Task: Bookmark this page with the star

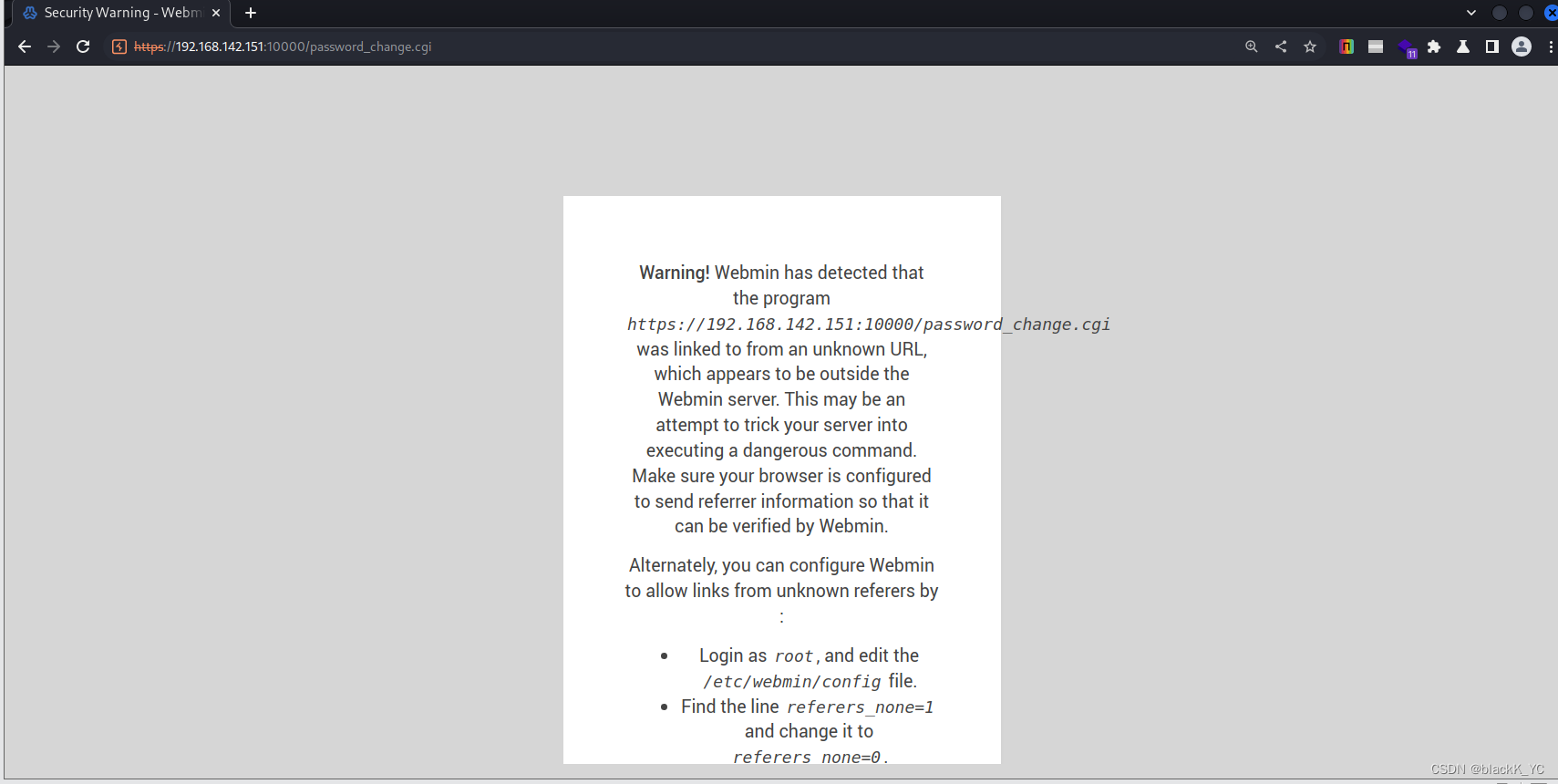Action: coord(1310,46)
